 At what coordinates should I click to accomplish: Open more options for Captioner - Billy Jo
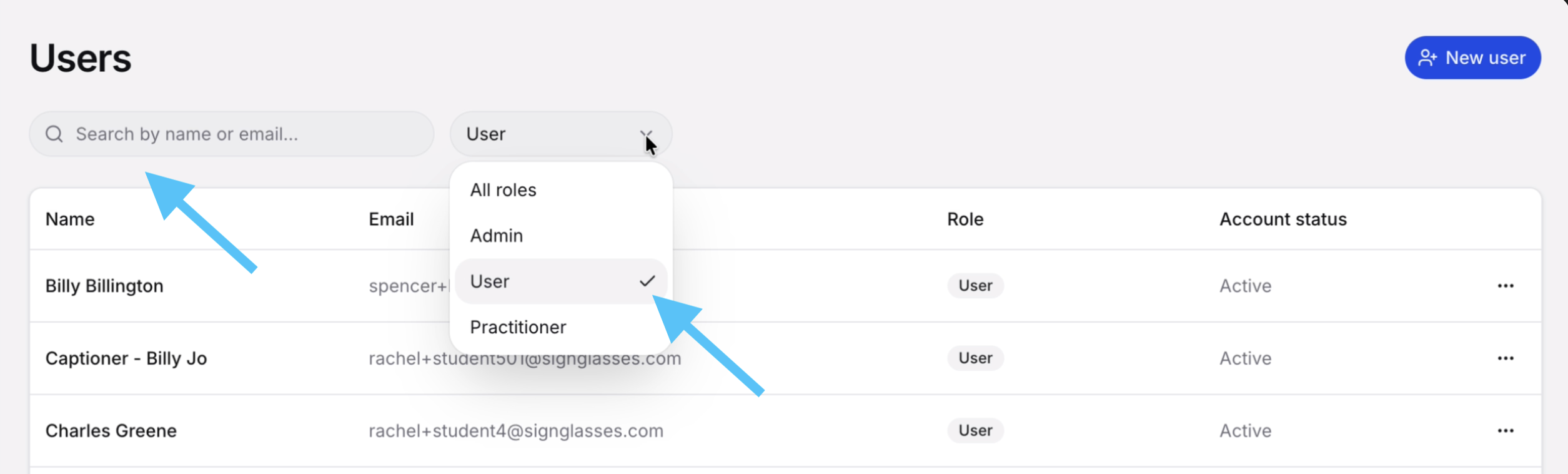(x=1506, y=358)
